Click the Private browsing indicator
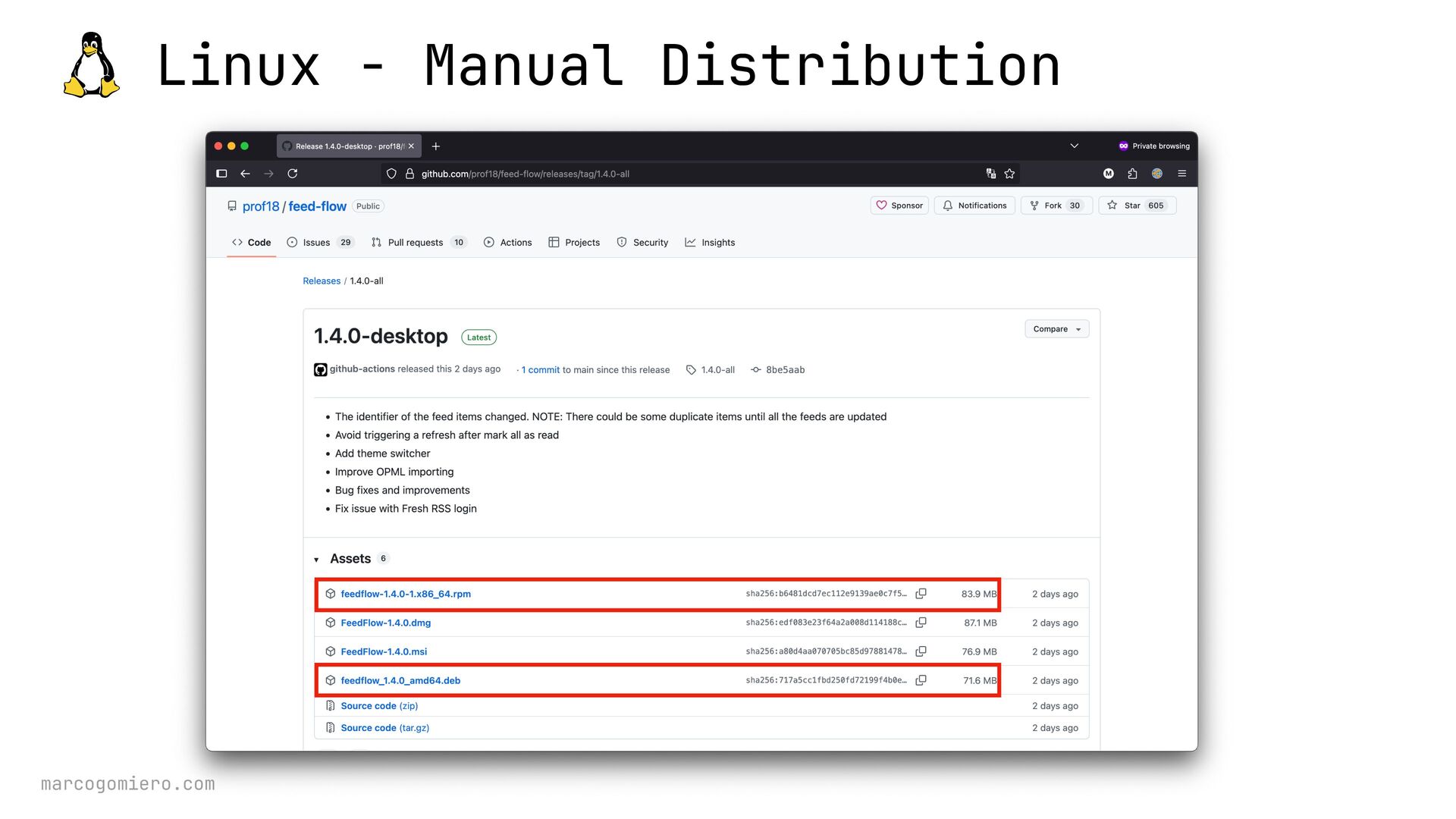Viewport: 1456px width, 819px height. [1153, 146]
